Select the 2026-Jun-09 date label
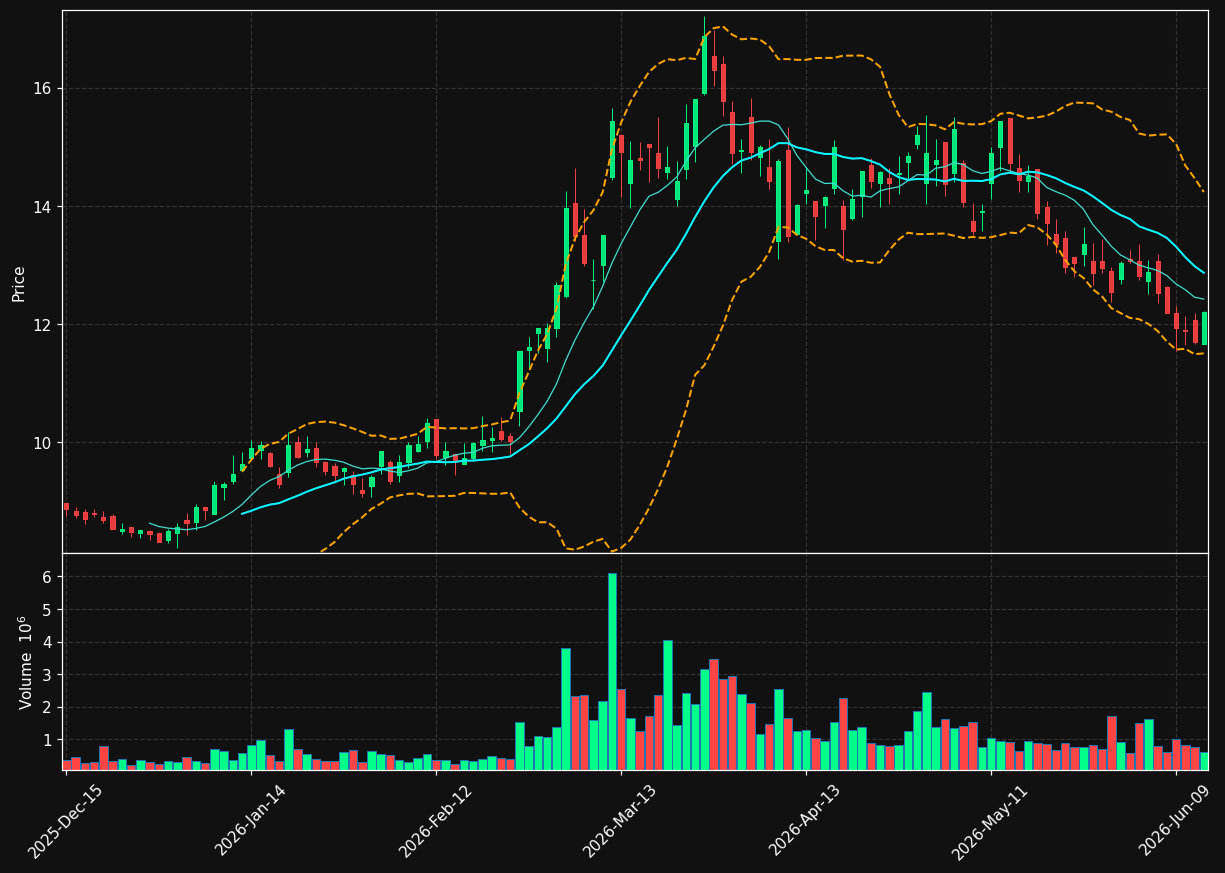Image resolution: width=1225 pixels, height=873 pixels. coord(1175,821)
